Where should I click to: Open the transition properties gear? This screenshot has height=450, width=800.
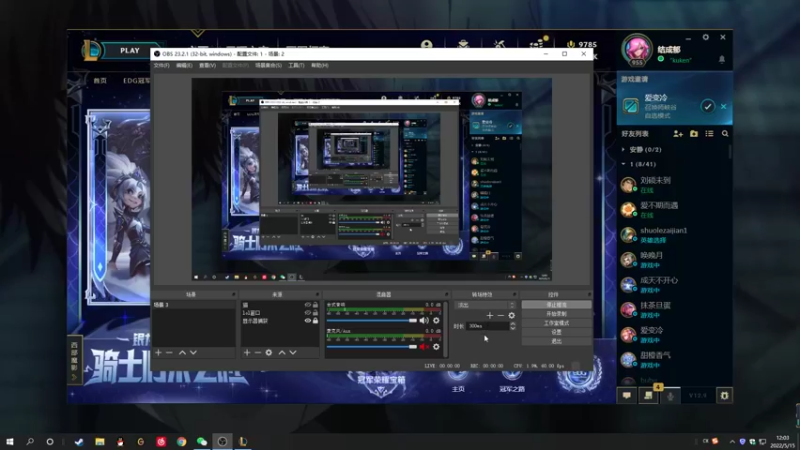click(x=511, y=316)
